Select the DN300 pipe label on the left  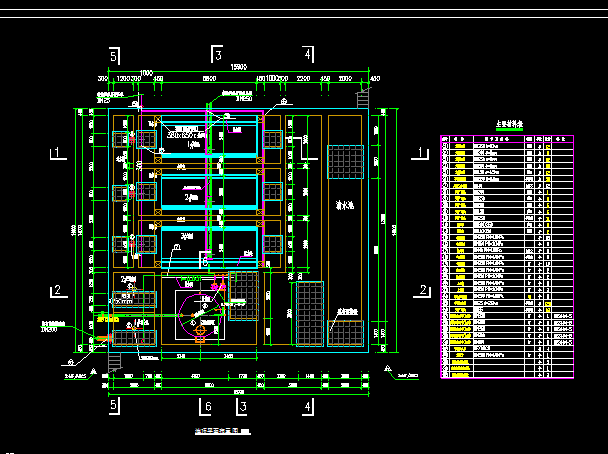click(49, 330)
